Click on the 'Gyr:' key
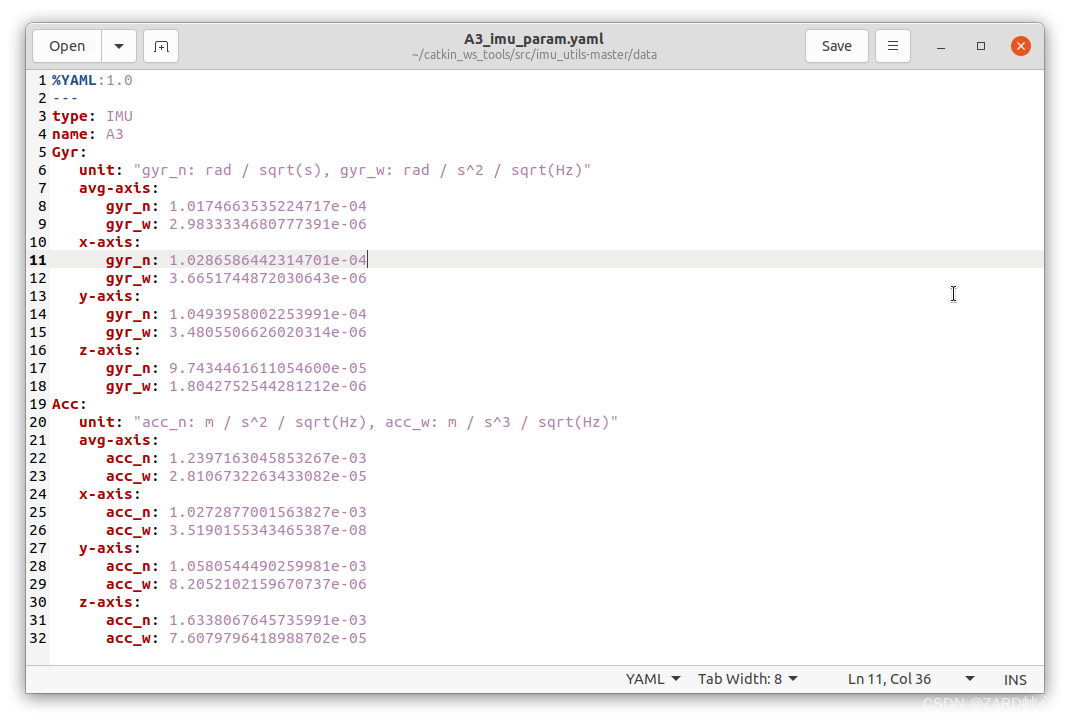This screenshot has height=722, width=1070. click(69, 152)
